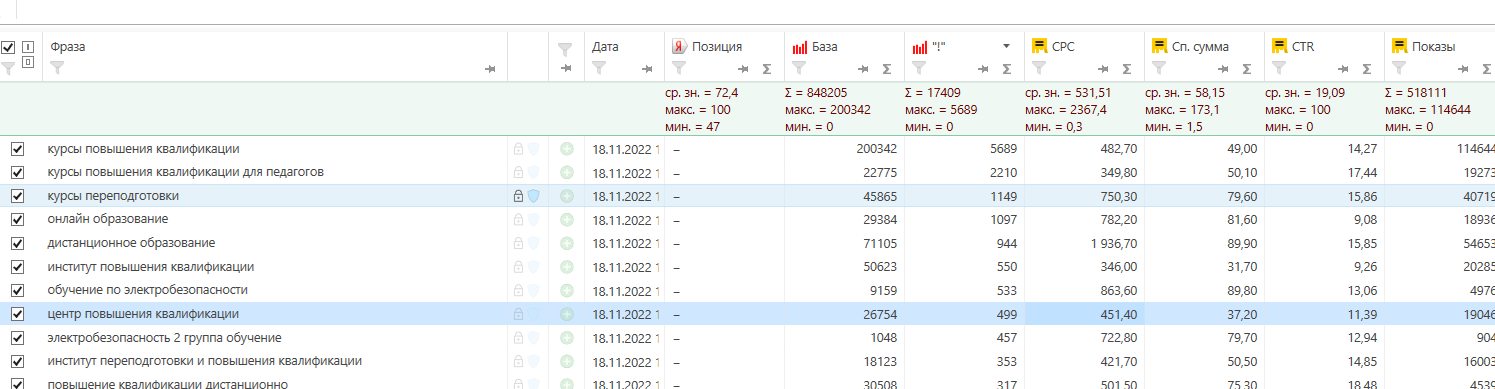Open sigma aggregate menu for Сп. сумма column

click(x=1247, y=69)
